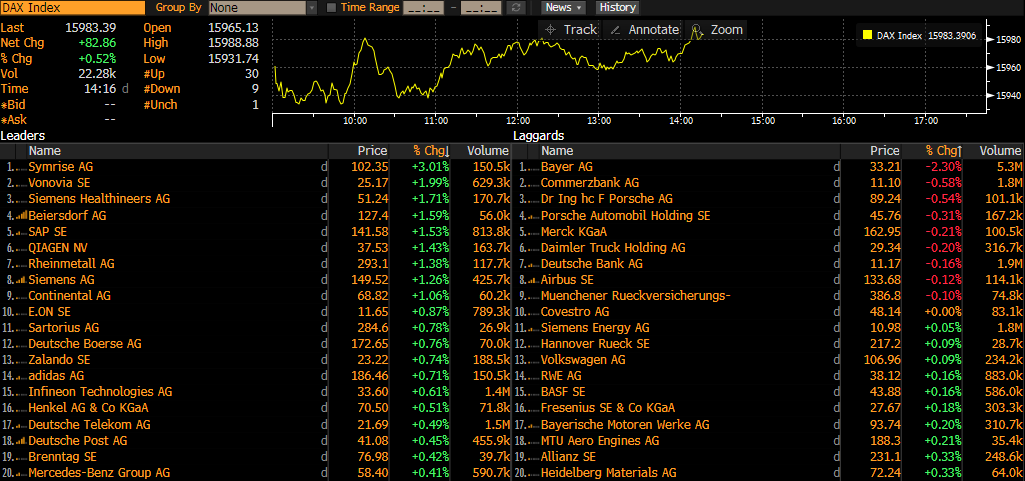The height and width of the screenshot is (481, 1025).
Task: Activate the chart Zoom magnifier tool
Action: point(718,30)
